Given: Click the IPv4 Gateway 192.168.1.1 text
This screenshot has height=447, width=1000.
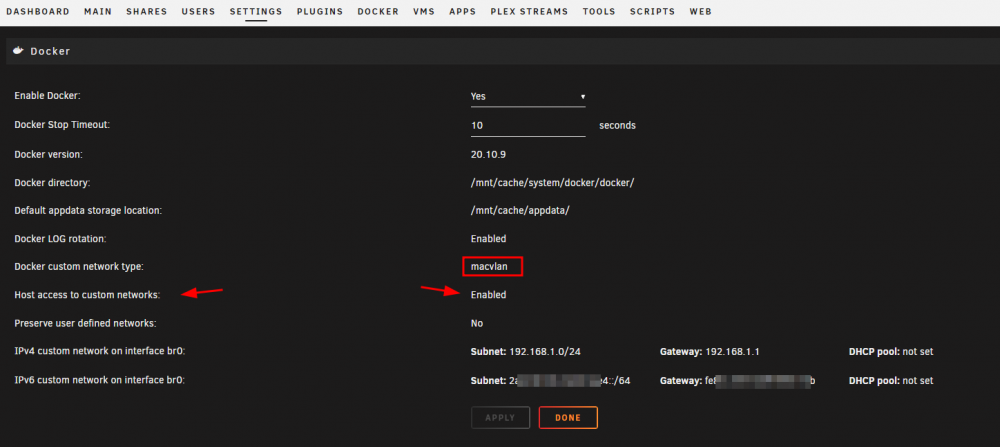Looking at the screenshot, I should 710,351.
